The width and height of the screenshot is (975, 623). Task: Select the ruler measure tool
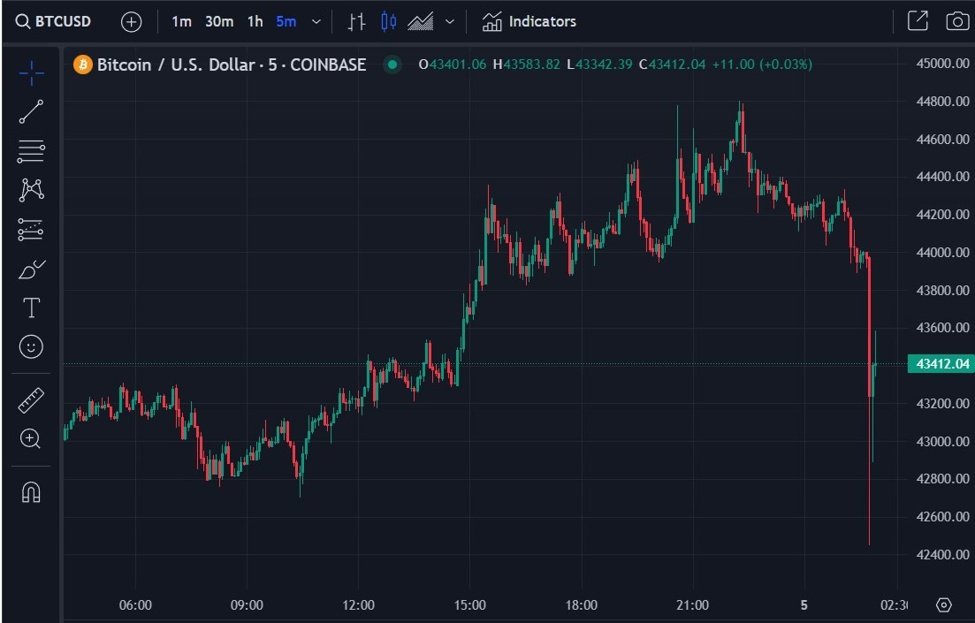click(x=31, y=400)
